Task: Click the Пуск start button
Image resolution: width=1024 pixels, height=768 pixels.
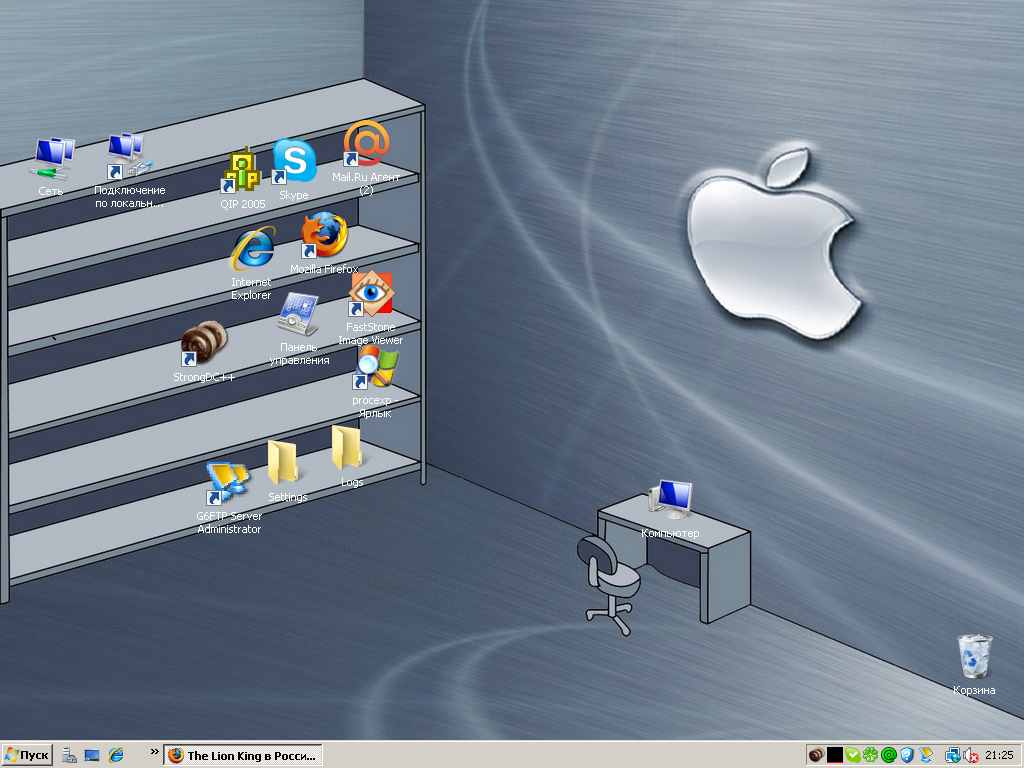Action: pos(27,756)
